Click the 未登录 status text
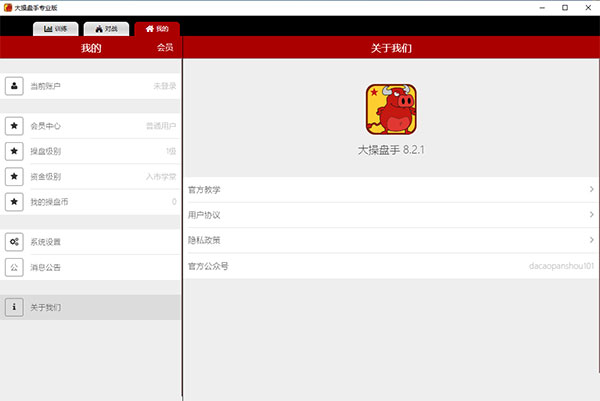The image size is (600, 401). 165,86
